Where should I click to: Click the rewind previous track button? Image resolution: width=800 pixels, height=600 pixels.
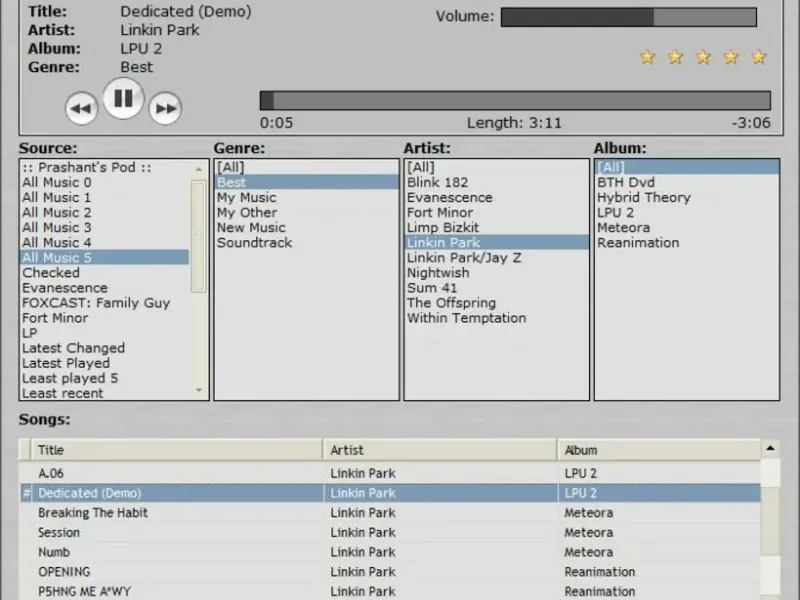[82, 108]
